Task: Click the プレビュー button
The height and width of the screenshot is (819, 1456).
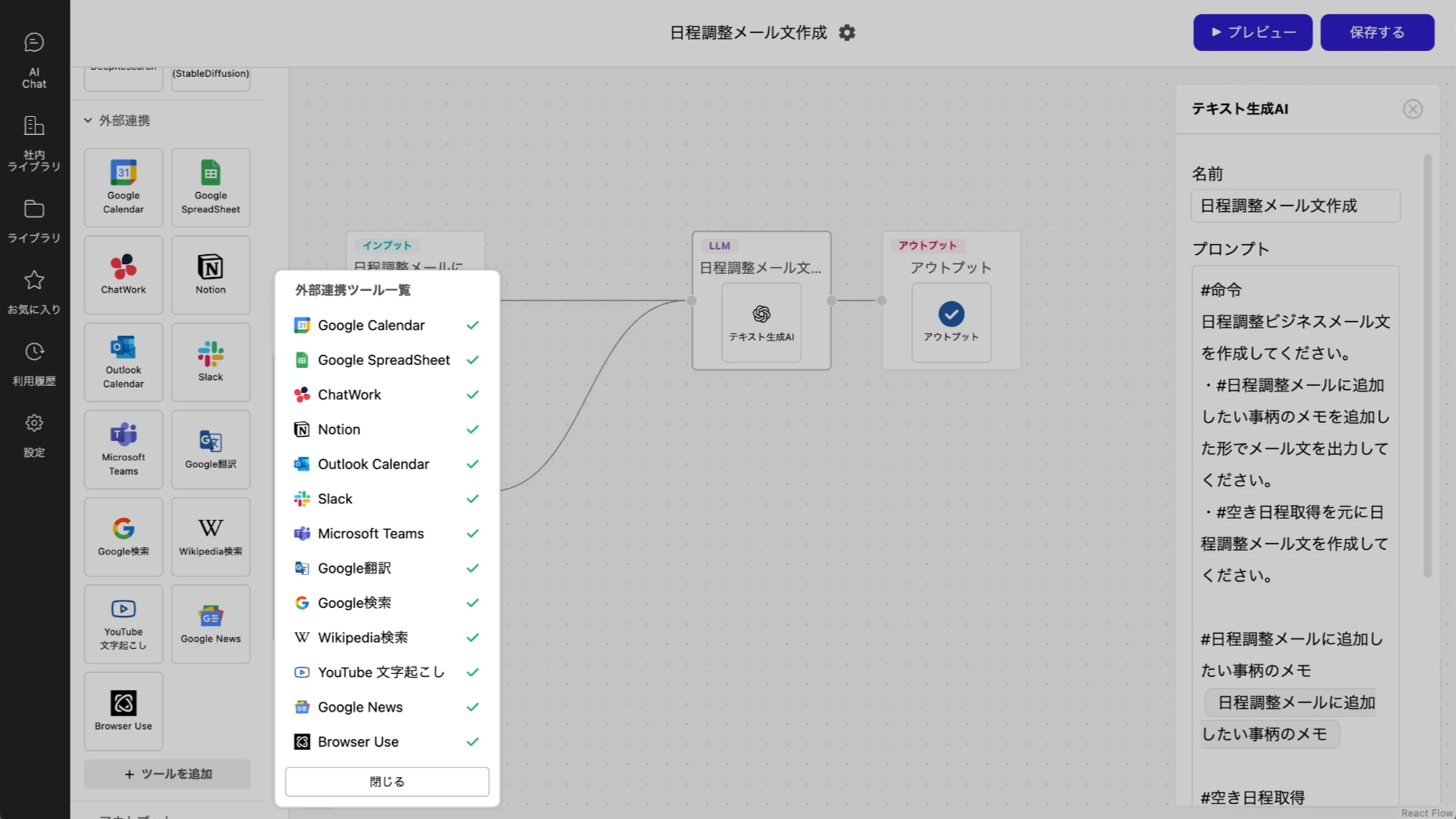Action: point(1253,32)
